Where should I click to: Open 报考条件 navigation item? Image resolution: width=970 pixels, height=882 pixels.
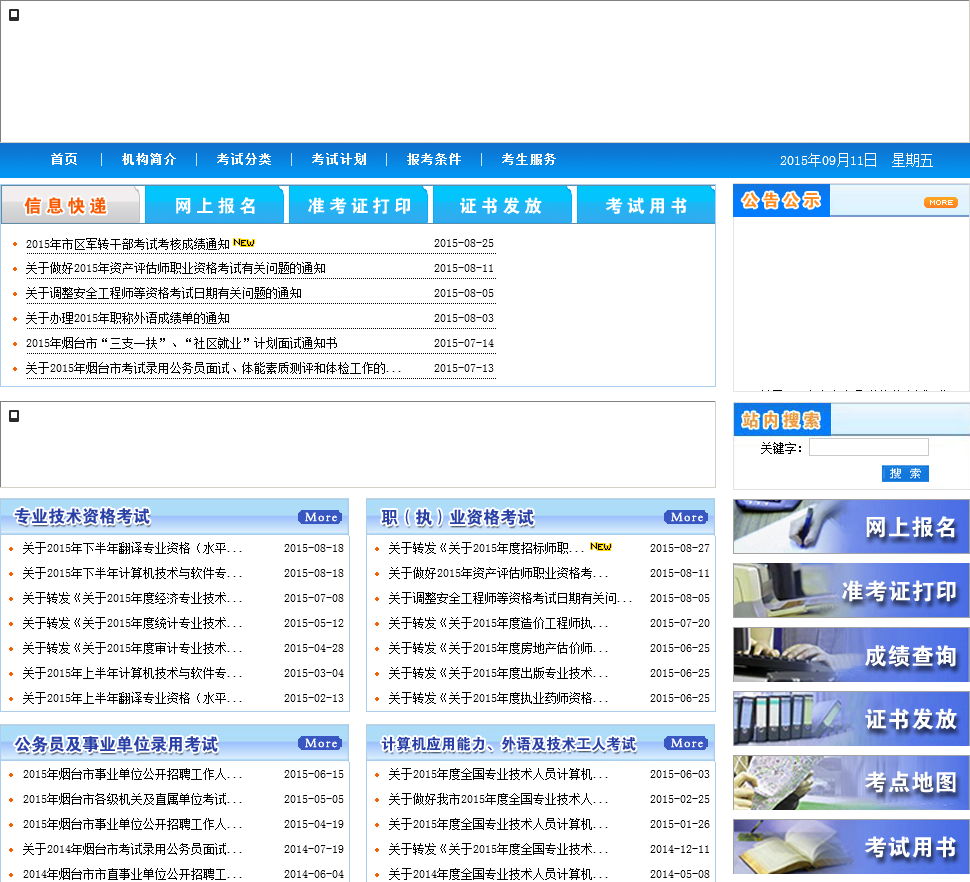point(434,160)
